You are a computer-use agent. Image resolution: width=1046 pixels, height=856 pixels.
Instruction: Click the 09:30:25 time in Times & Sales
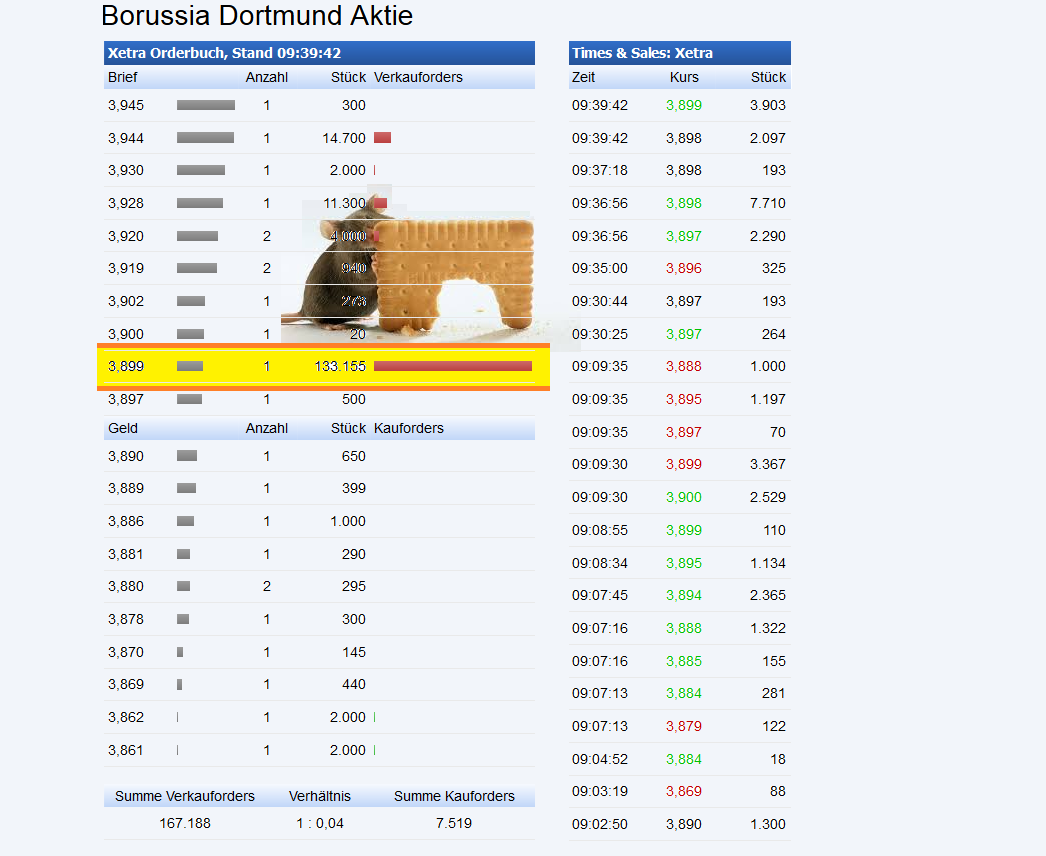pos(600,334)
